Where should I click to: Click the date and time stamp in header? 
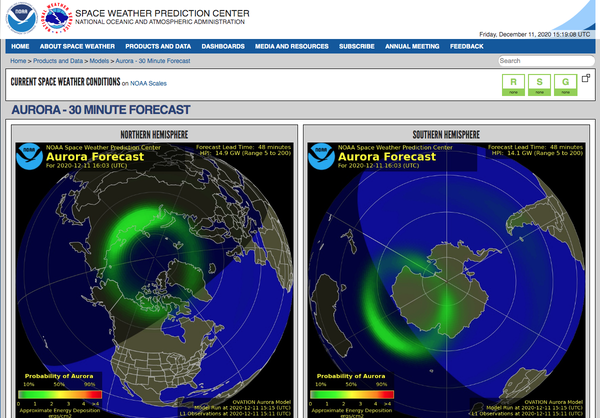(x=535, y=34)
